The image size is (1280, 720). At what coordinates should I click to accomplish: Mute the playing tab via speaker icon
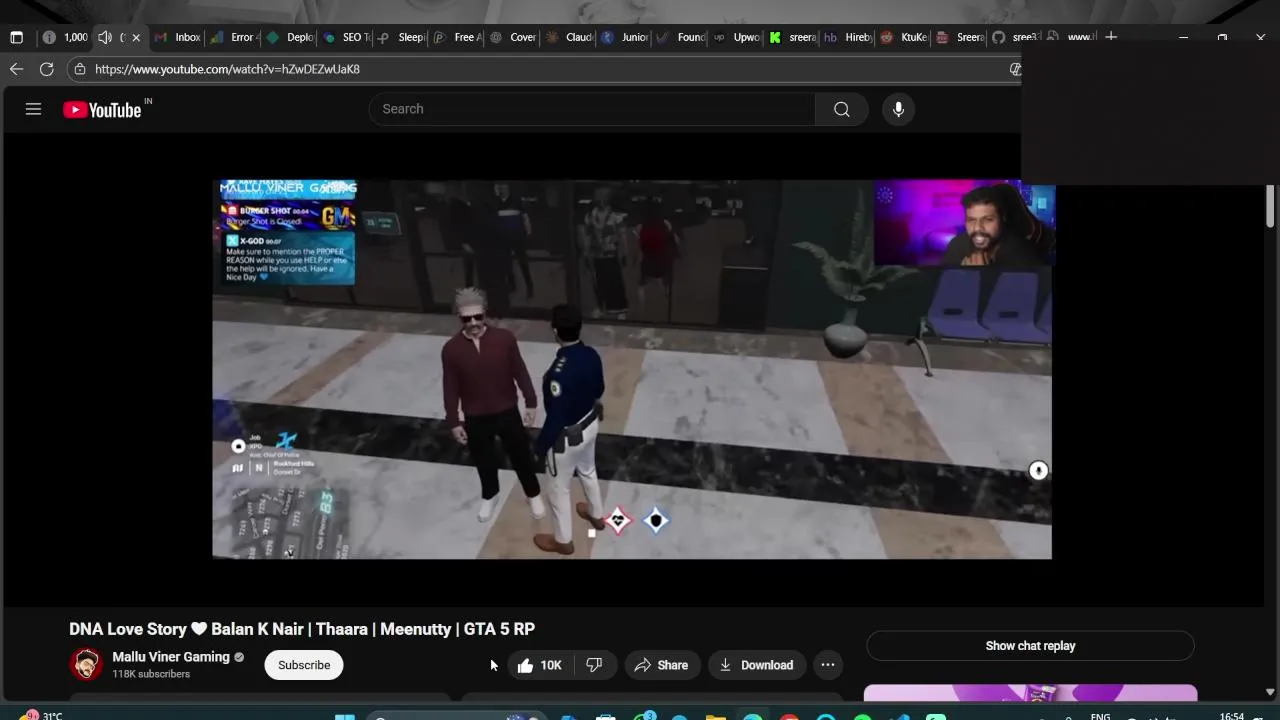coord(105,37)
